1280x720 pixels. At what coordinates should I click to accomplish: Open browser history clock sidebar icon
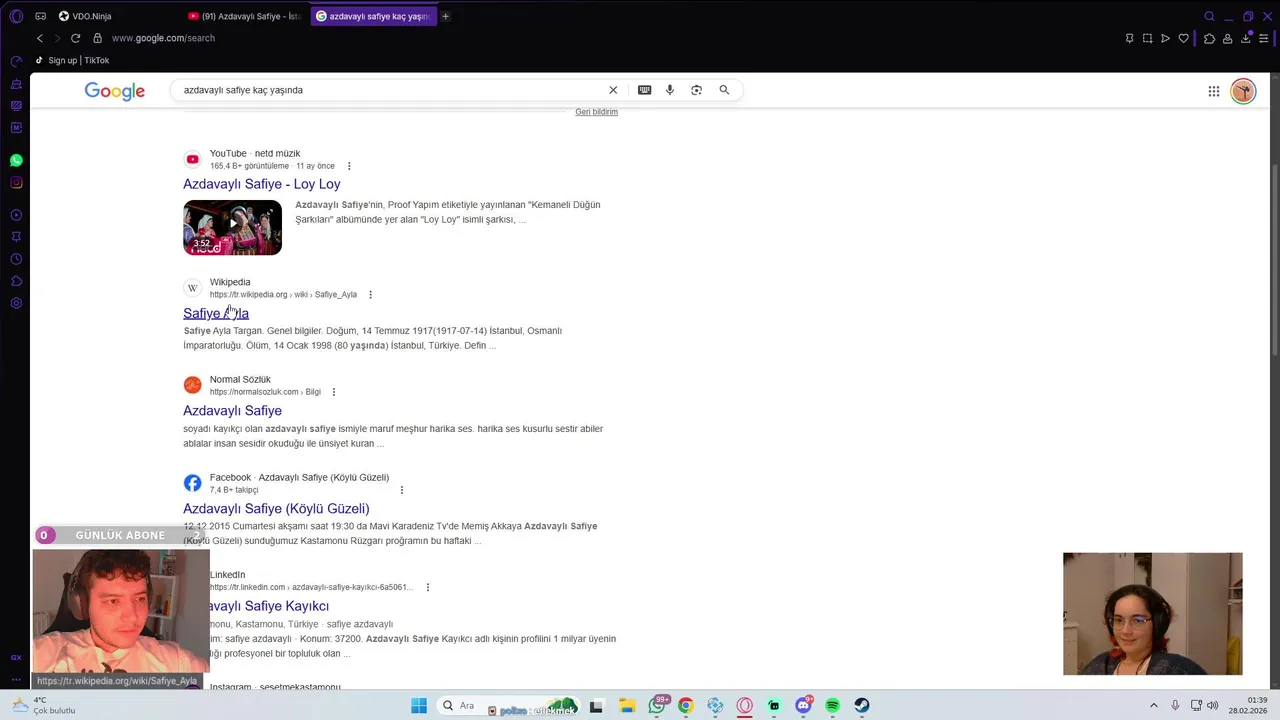16,259
